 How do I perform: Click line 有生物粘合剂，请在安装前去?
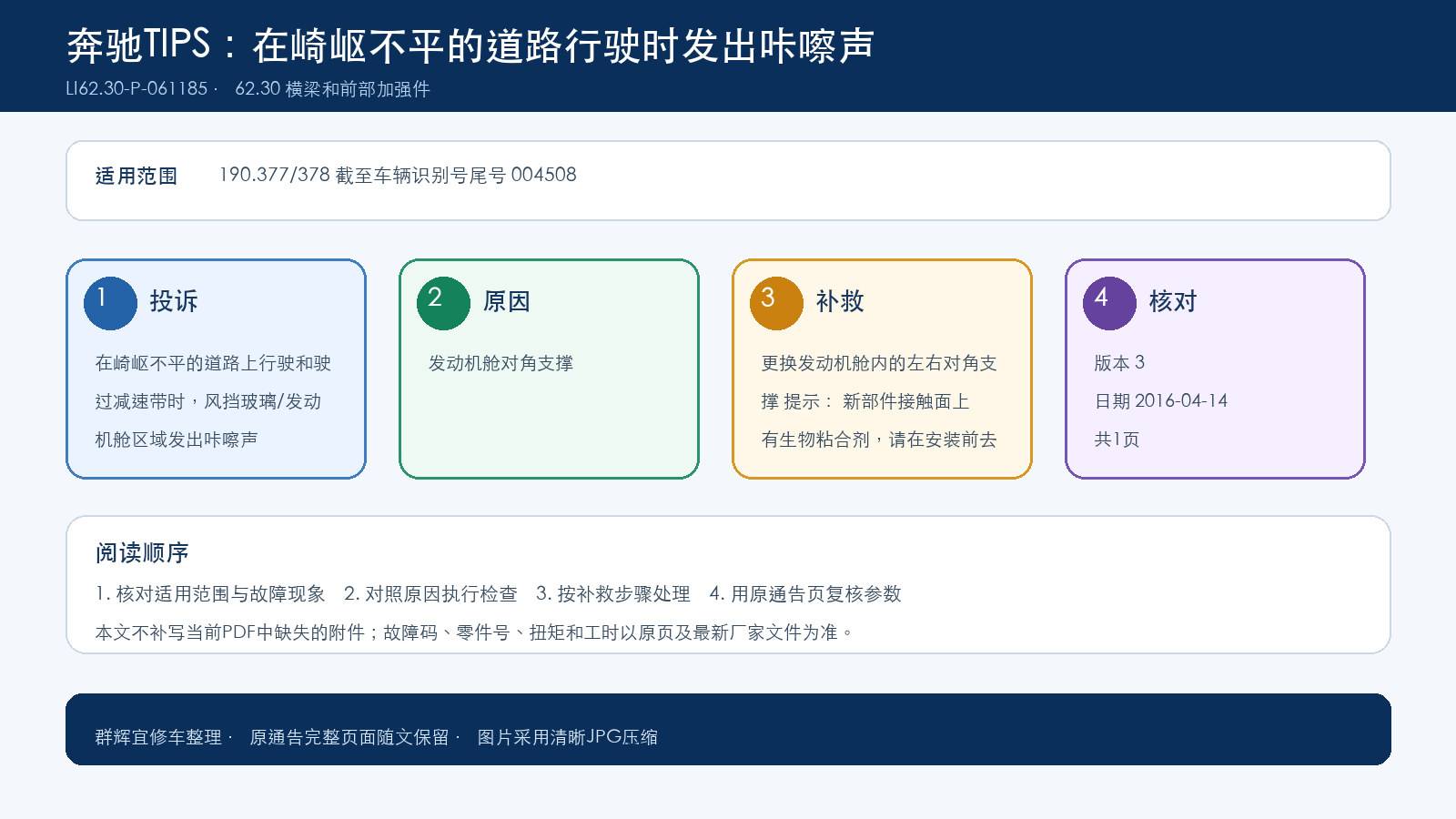(879, 440)
